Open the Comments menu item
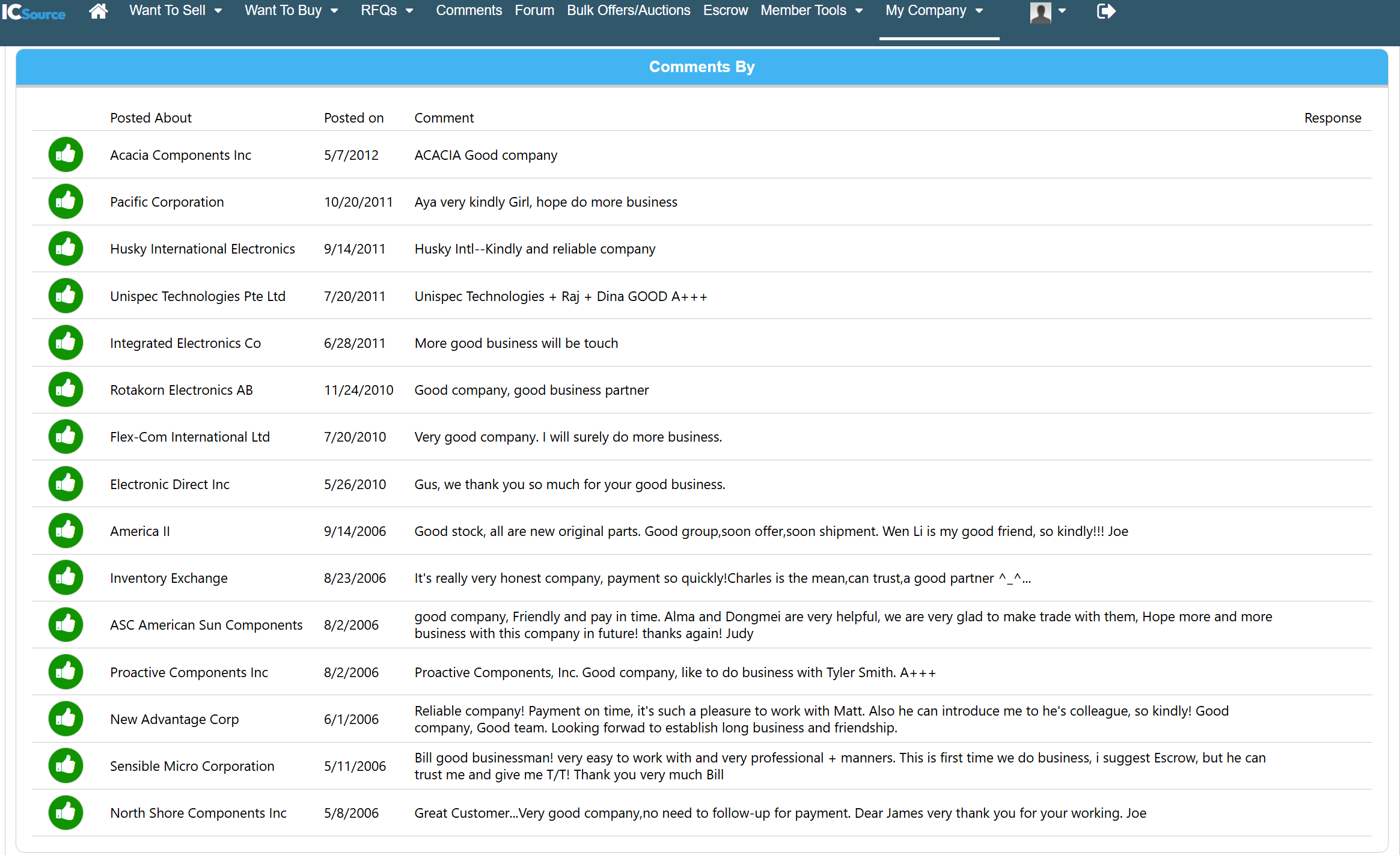Screen dimensions: 1400x855 [469, 10]
